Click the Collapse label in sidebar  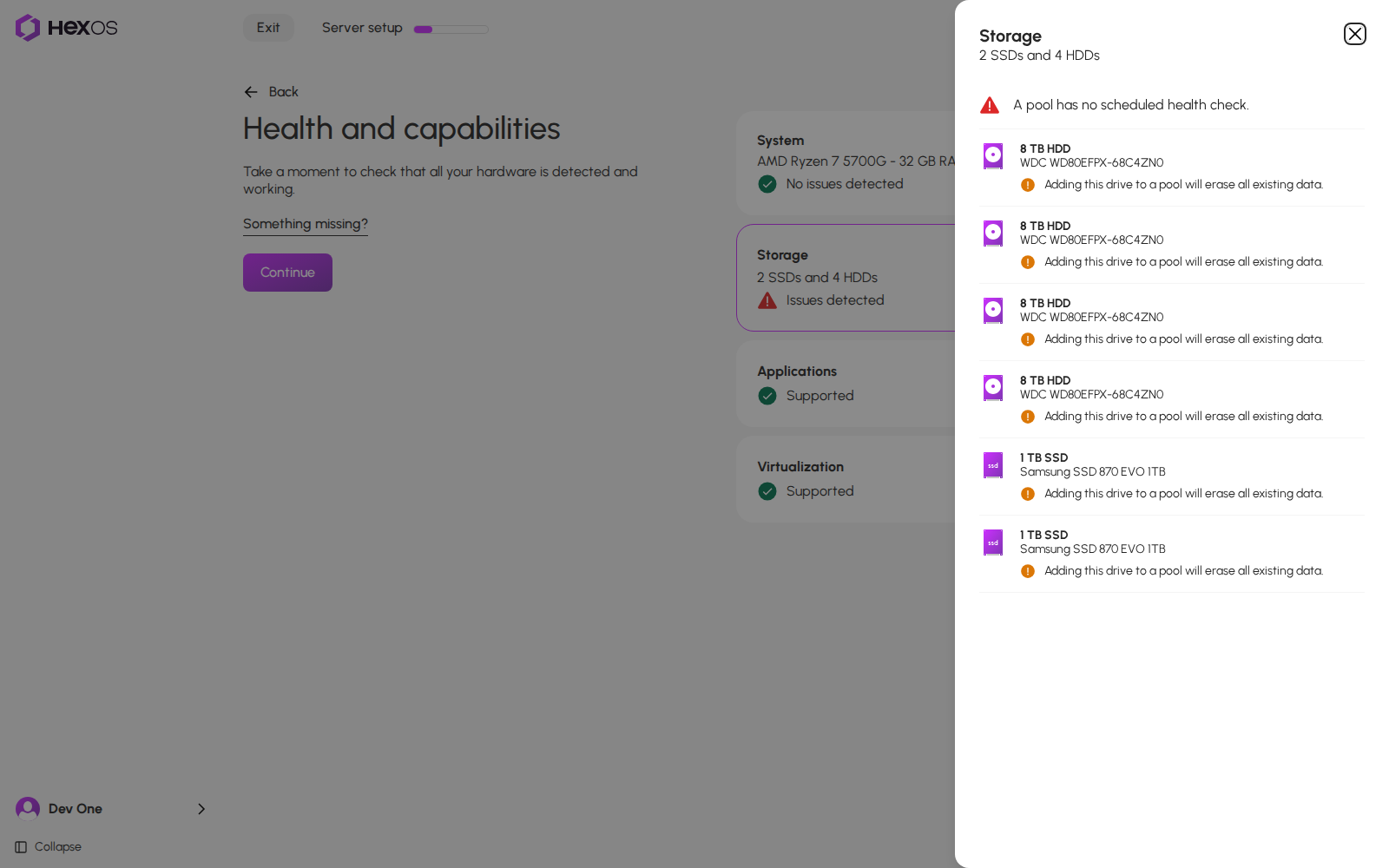[58, 847]
